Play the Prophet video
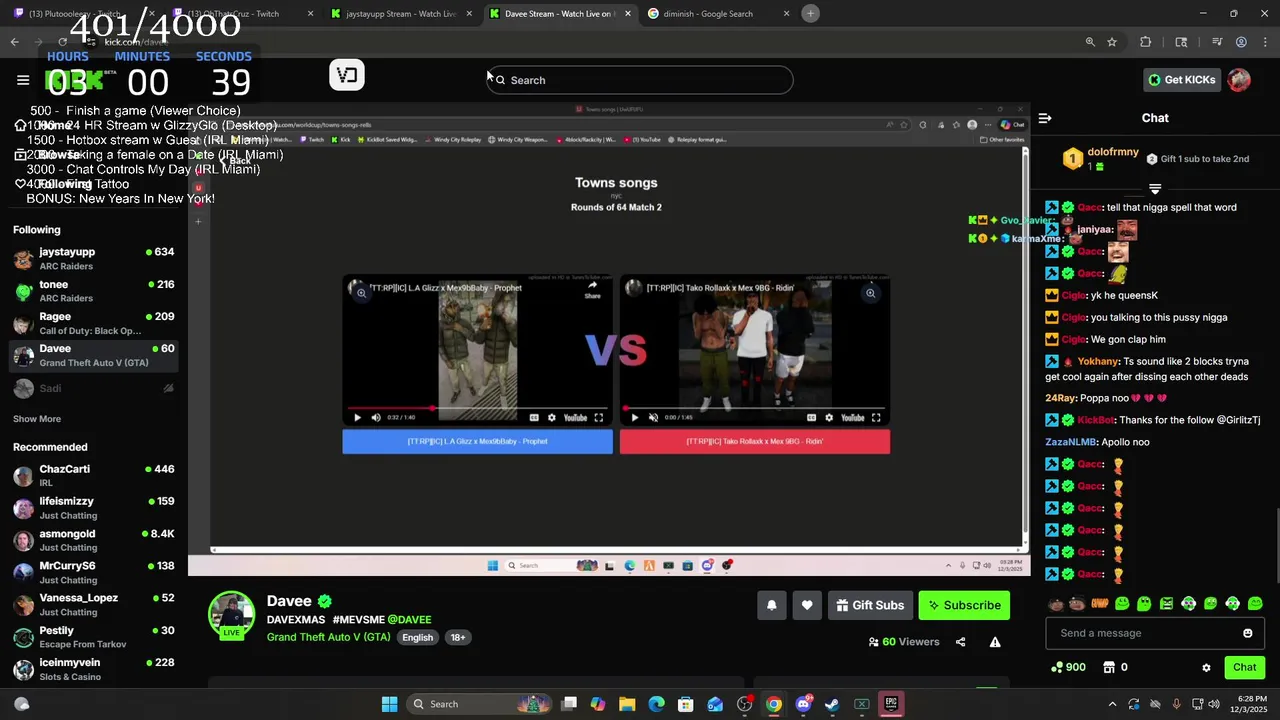This screenshot has width=1280, height=720. tap(357, 418)
